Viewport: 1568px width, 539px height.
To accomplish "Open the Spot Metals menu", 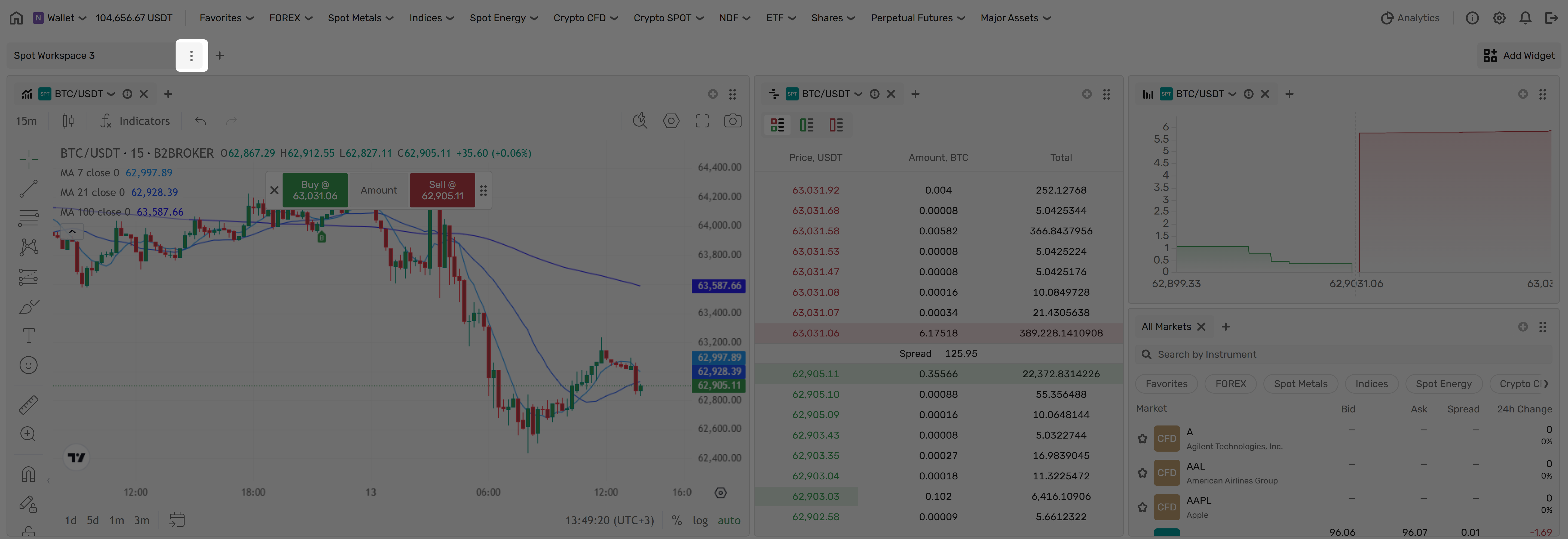I will [x=360, y=18].
